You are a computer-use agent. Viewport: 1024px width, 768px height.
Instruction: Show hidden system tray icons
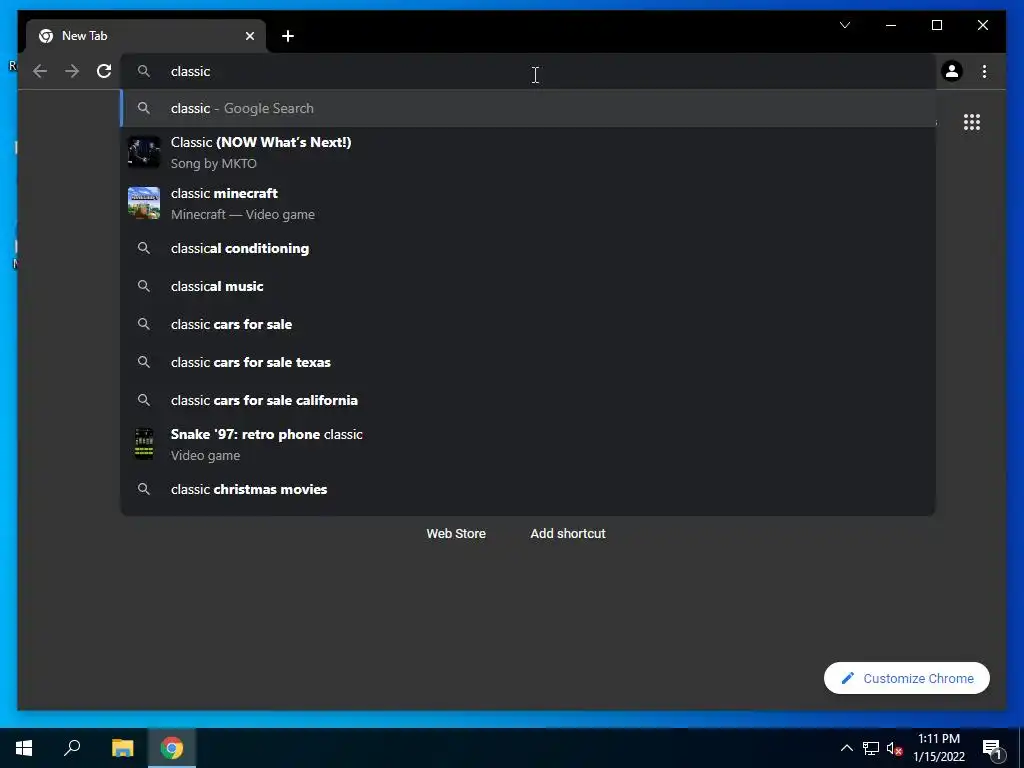coord(846,748)
